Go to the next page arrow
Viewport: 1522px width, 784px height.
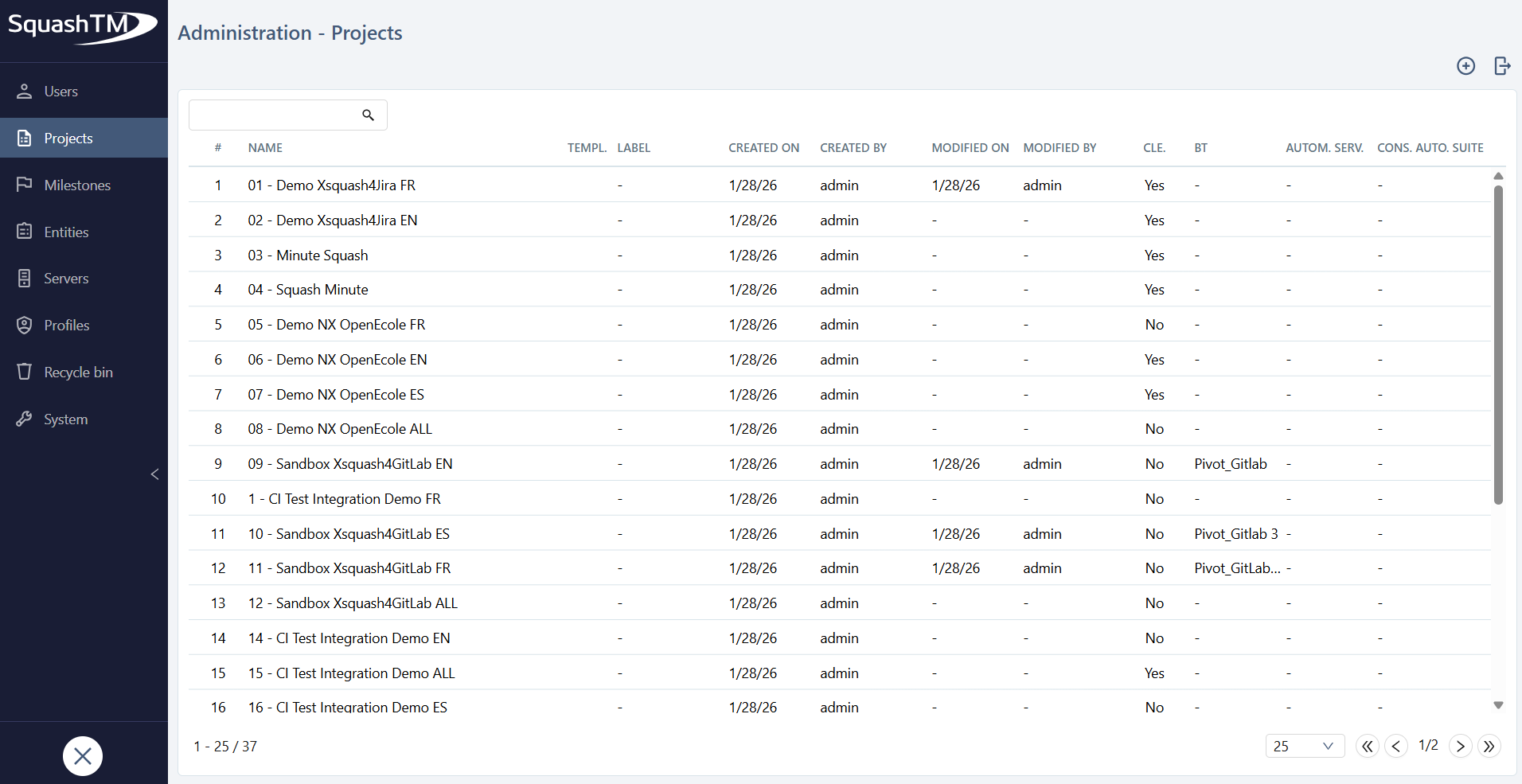pyautogui.click(x=1460, y=746)
